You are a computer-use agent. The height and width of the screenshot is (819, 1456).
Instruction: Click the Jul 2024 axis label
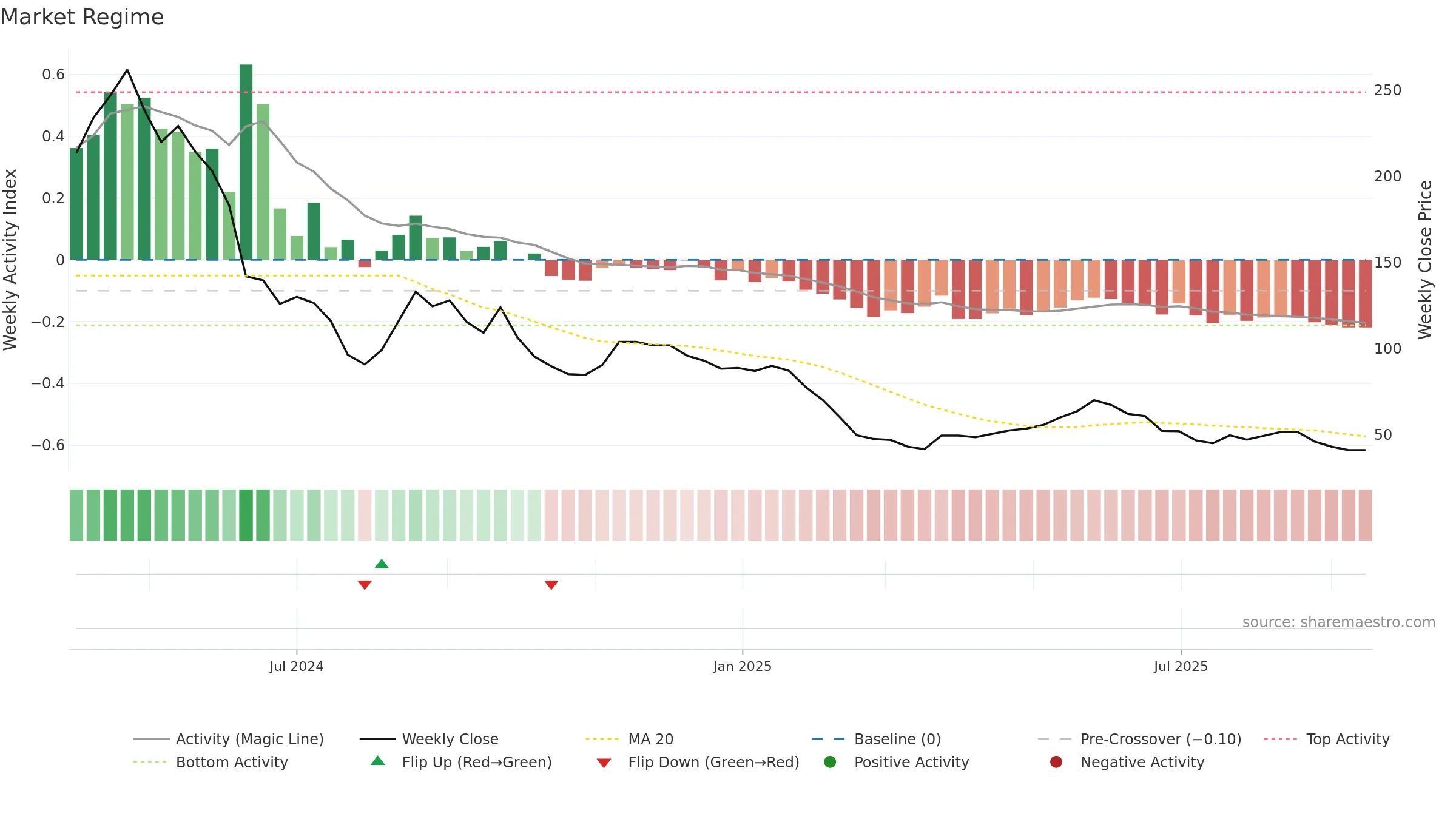(x=297, y=666)
